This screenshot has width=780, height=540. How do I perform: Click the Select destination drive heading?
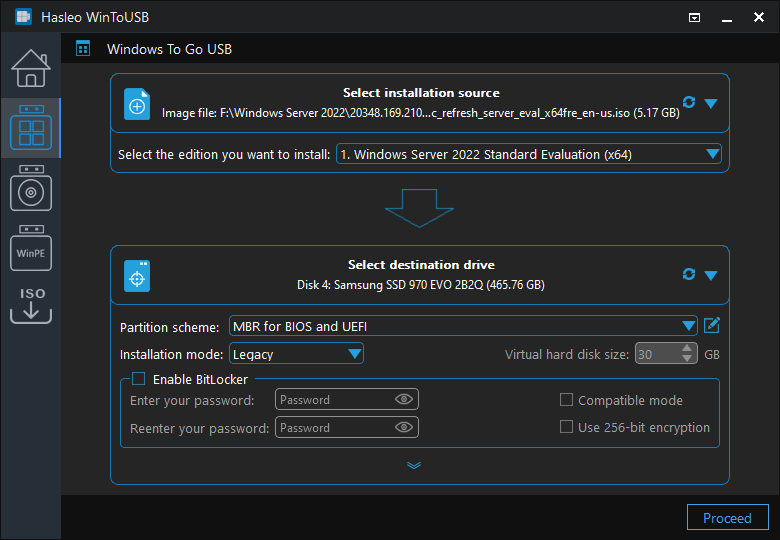click(421, 265)
